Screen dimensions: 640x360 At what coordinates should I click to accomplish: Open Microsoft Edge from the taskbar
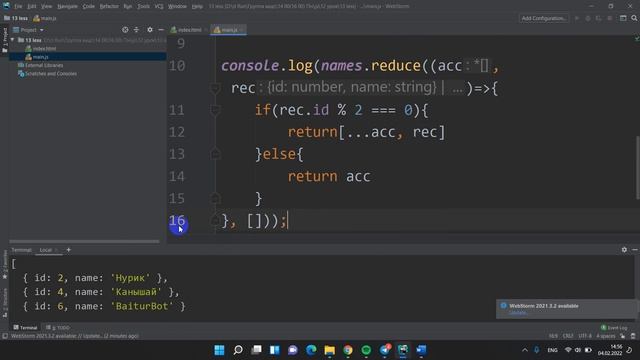coord(311,350)
